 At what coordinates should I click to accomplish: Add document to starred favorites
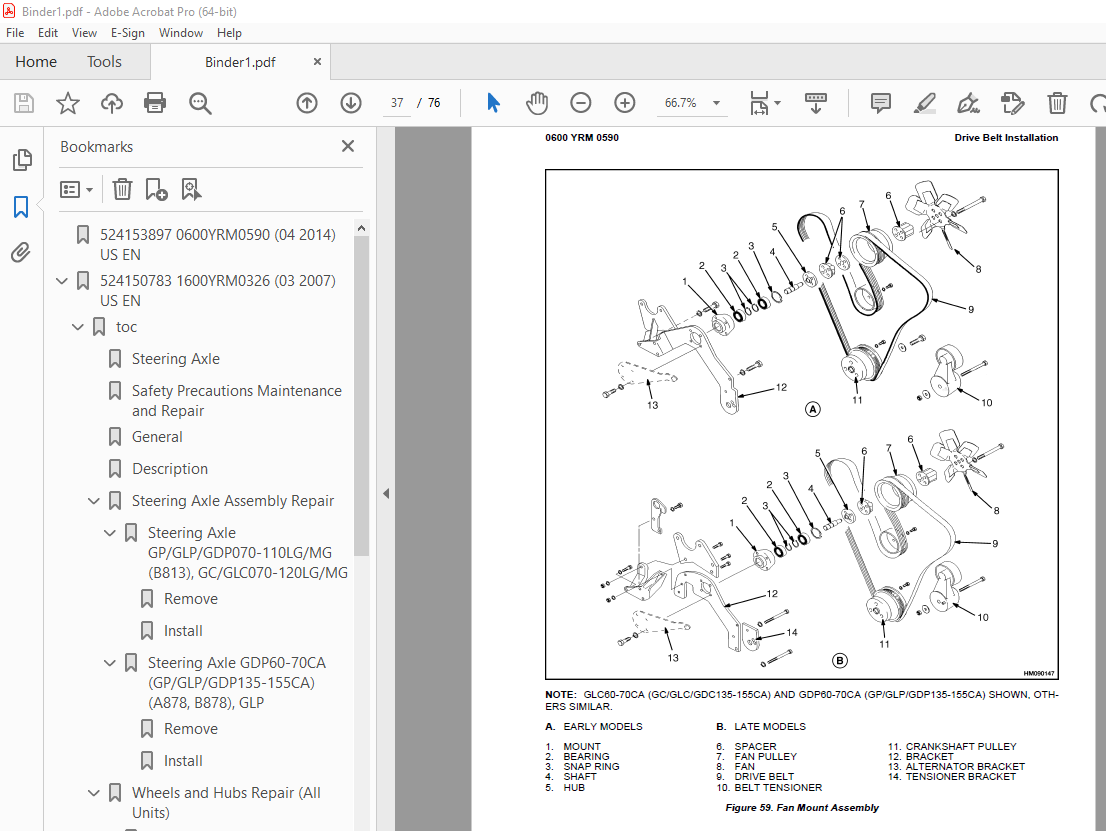(x=68, y=103)
